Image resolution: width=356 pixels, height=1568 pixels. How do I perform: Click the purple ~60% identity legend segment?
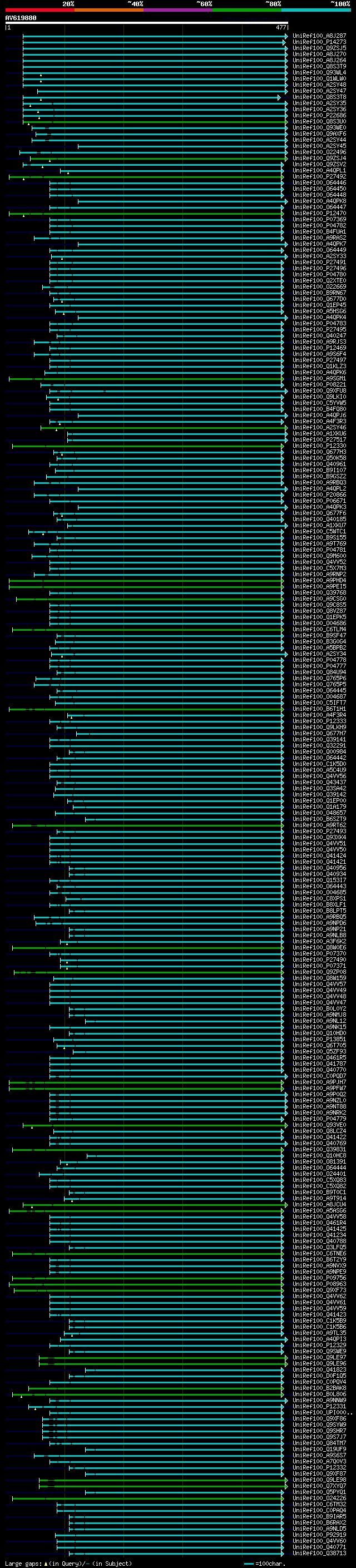pyautogui.click(x=177, y=11)
